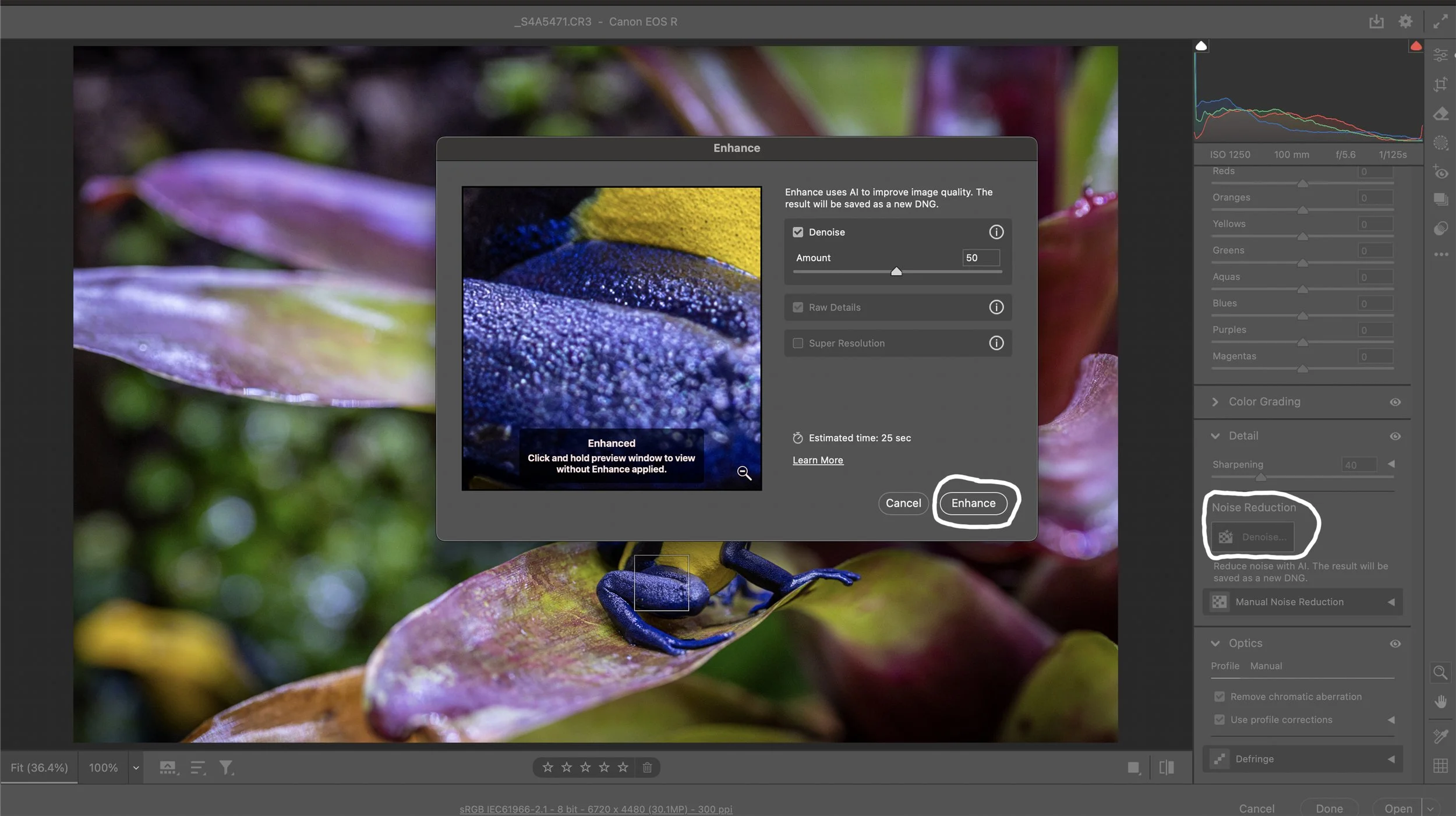This screenshot has width=1456, height=816.
Task: Click the Amount value field showing 50
Action: coord(980,257)
